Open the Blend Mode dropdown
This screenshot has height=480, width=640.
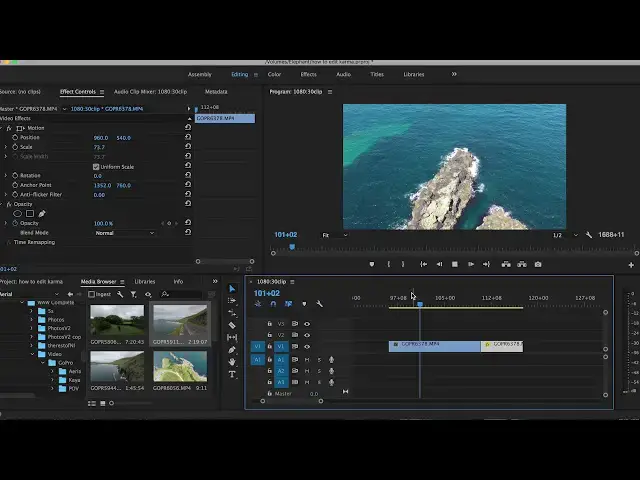coord(125,233)
